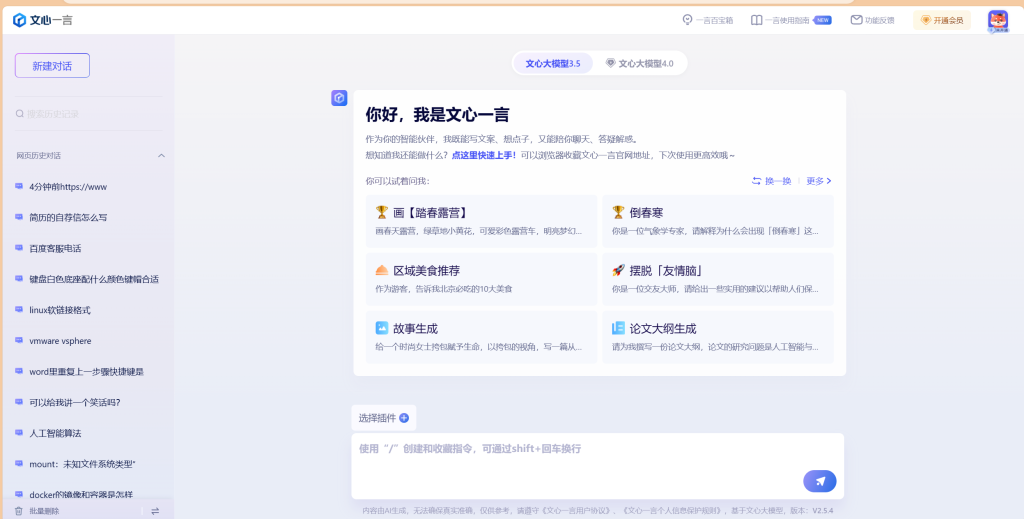Screen dimensions: 1024x519
Task: Click the 批量删除 trash can icon
Action: tap(18, 511)
